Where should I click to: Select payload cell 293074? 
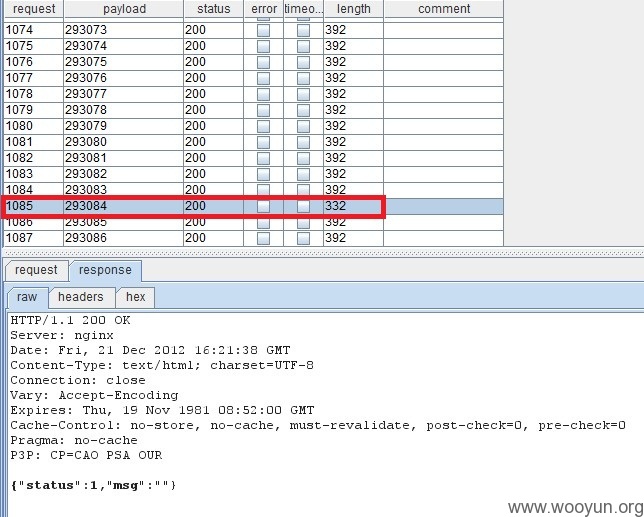point(124,46)
